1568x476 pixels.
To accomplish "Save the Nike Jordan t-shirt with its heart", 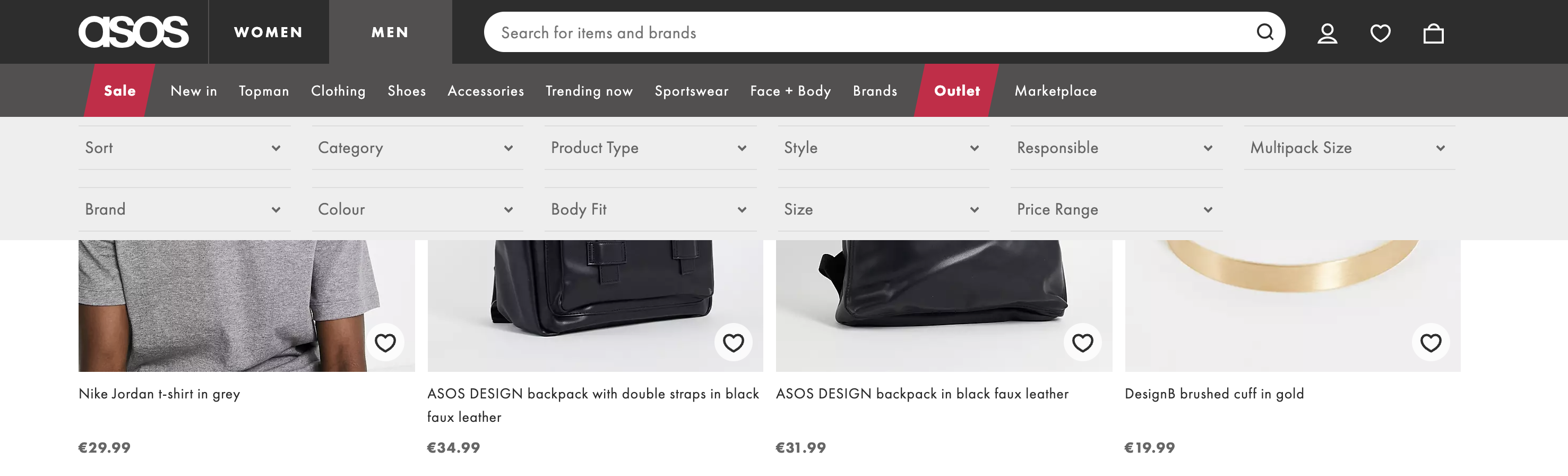I will click(385, 343).
